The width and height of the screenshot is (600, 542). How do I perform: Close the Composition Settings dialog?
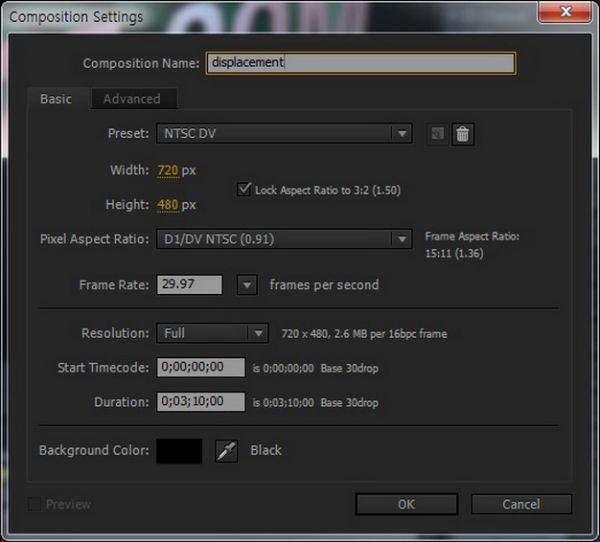point(565,11)
